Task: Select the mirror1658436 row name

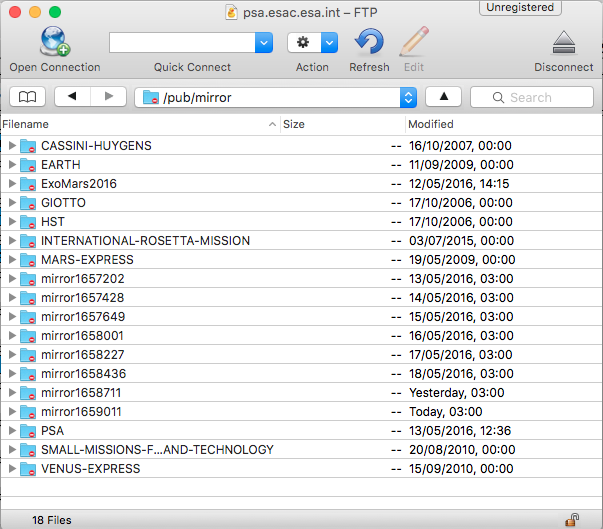Action: tap(83, 374)
